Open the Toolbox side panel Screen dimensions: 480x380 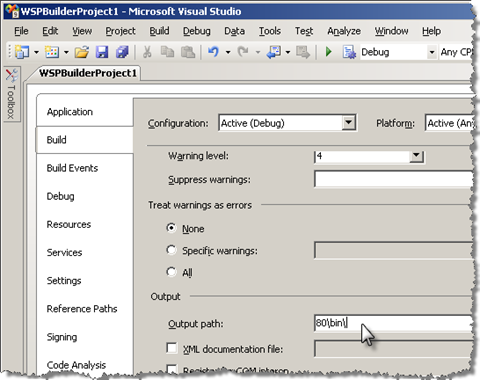pos(11,94)
